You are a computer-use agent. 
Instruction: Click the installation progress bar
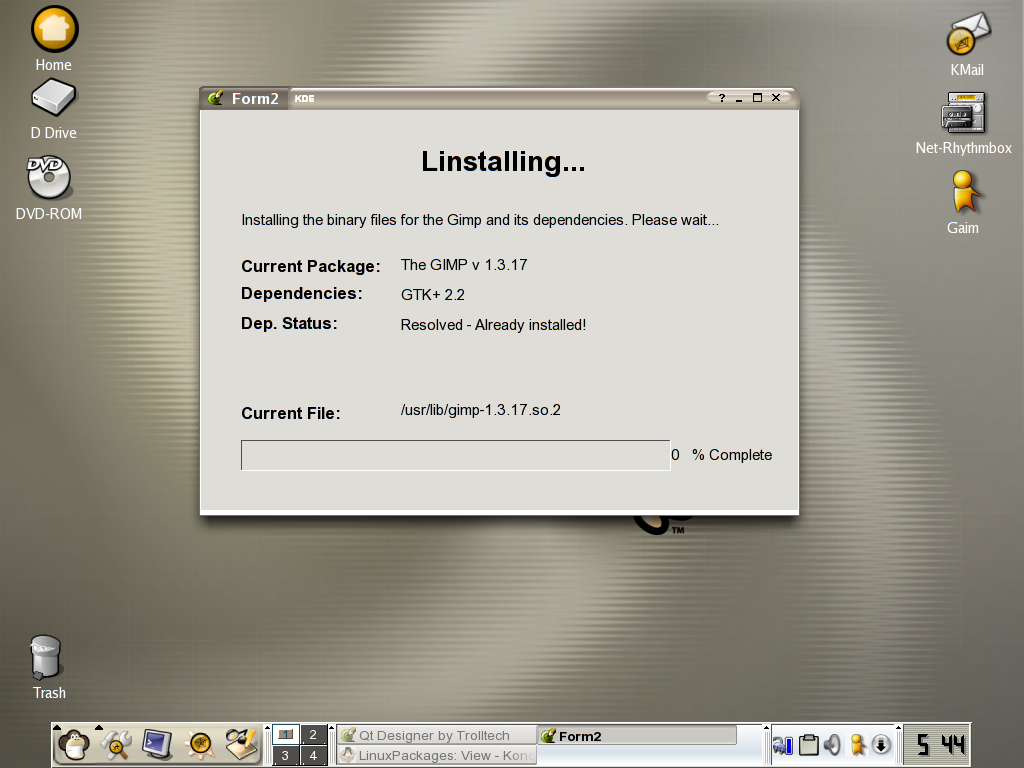(455, 455)
